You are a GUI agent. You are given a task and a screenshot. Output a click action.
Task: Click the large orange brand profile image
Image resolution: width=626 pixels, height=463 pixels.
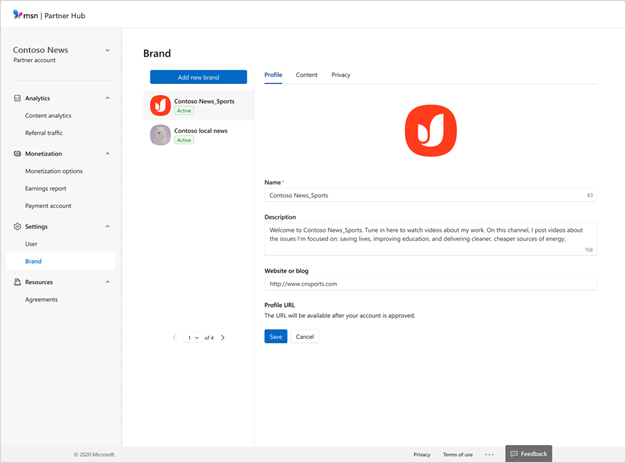430,131
